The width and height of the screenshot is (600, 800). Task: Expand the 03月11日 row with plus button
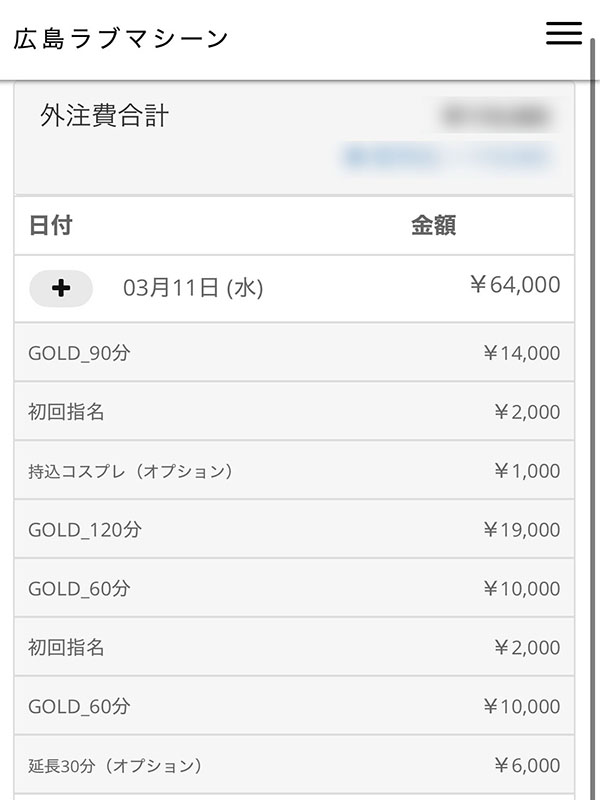61,288
